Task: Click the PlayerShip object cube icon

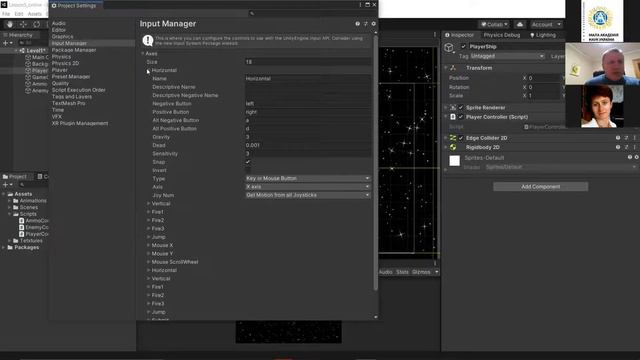Action: click(449, 48)
